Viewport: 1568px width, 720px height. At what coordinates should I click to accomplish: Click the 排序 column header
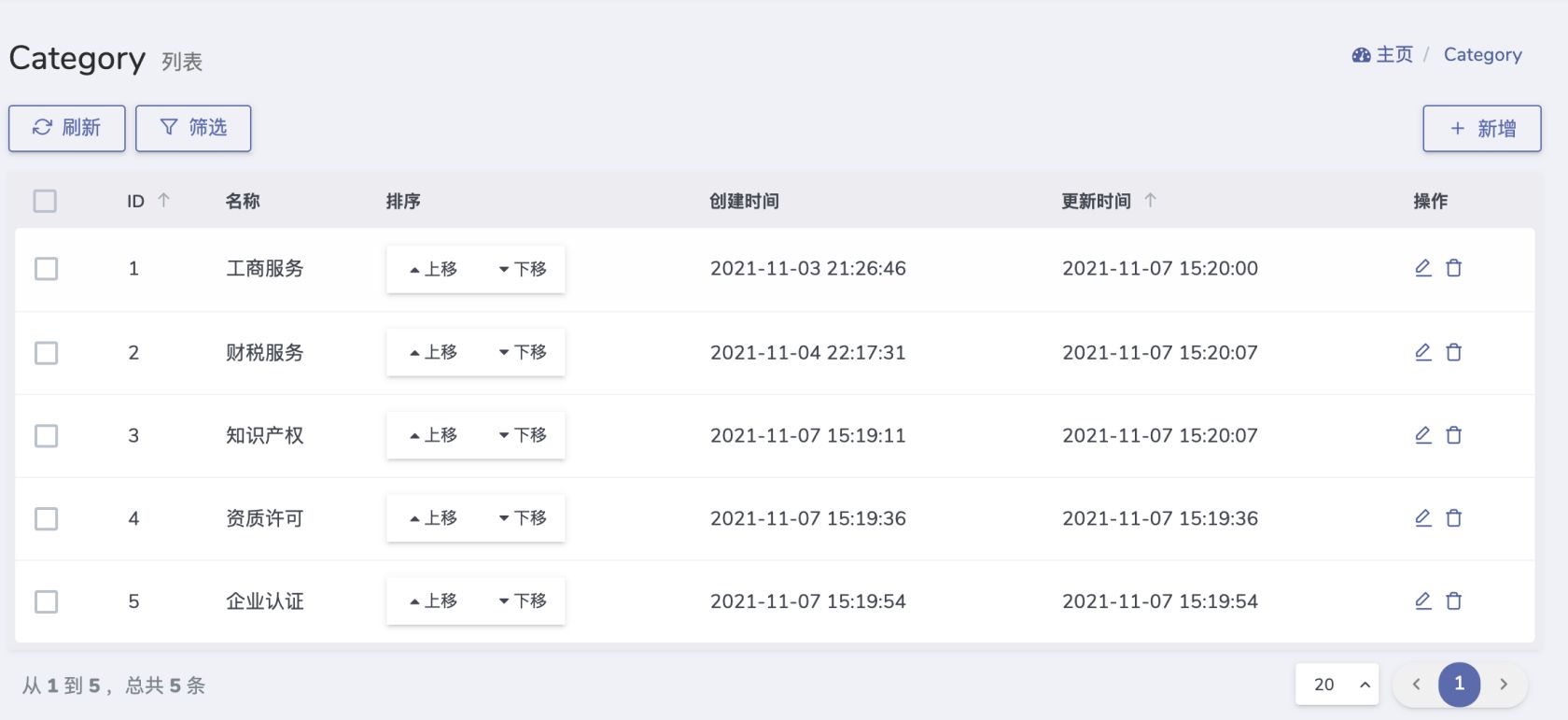pos(403,201)
